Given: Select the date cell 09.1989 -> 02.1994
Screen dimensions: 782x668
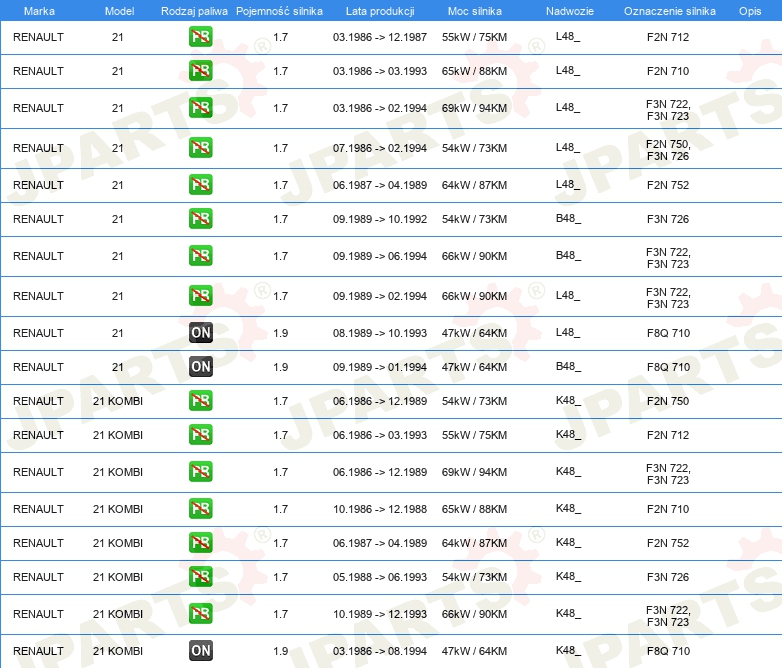Looking at the screenshot, I should click(380, 296).
